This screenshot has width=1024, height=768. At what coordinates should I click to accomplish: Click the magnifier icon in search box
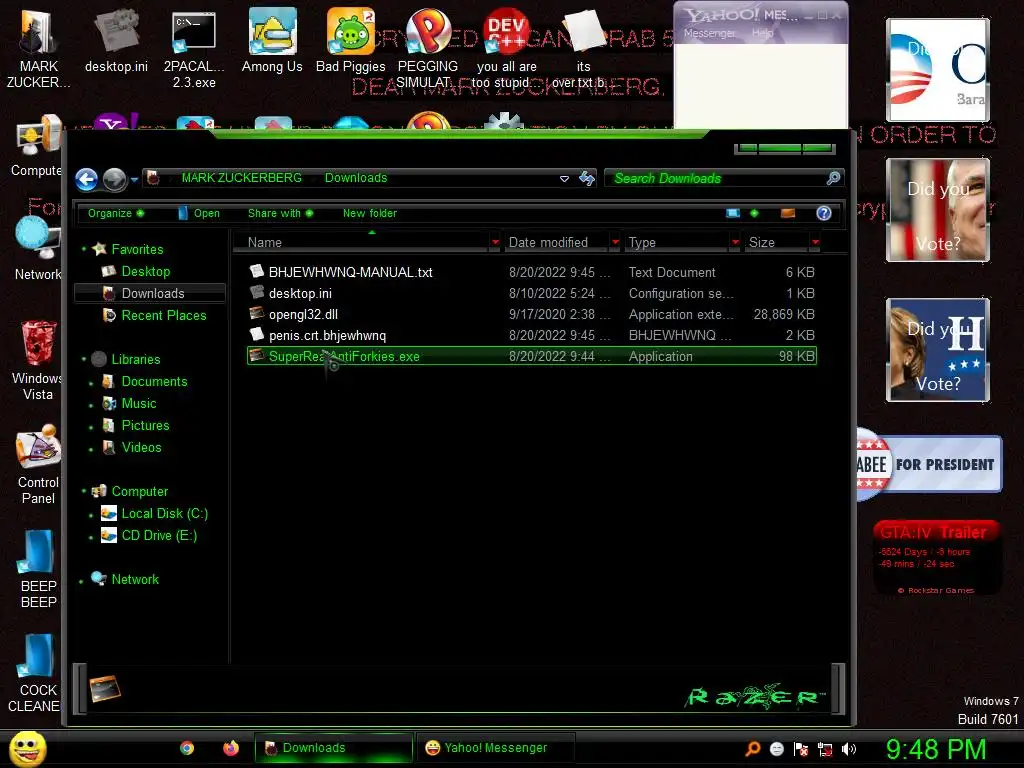click(833, 178)
